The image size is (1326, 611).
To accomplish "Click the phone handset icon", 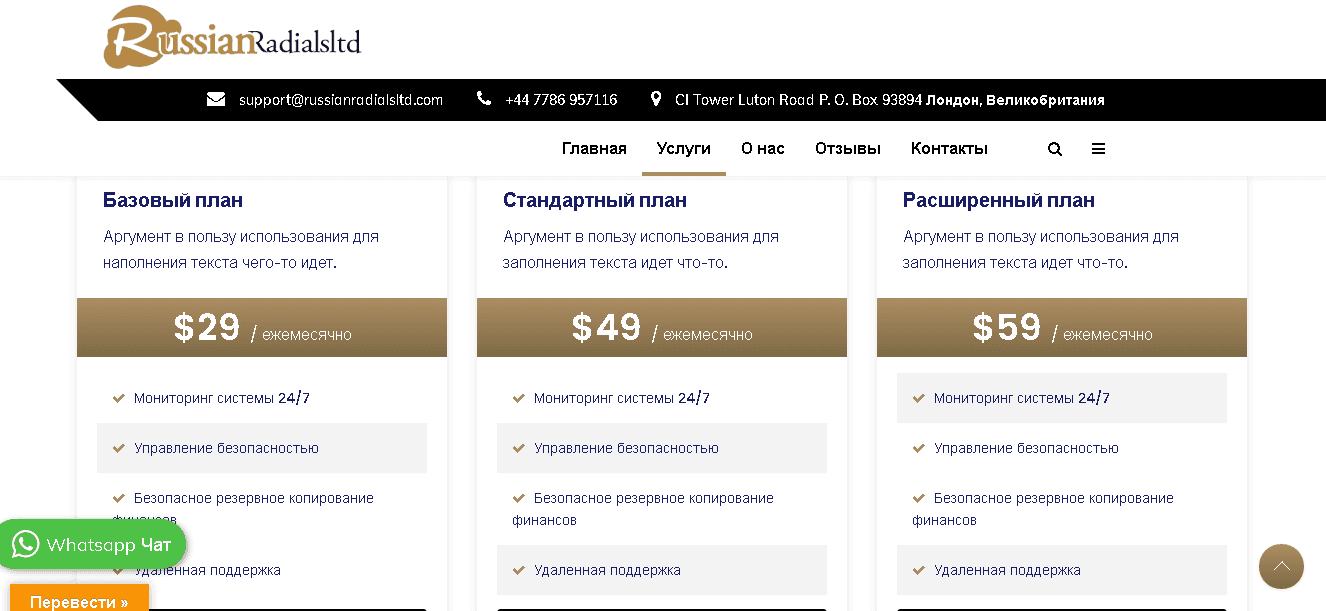I will point(484,99).
